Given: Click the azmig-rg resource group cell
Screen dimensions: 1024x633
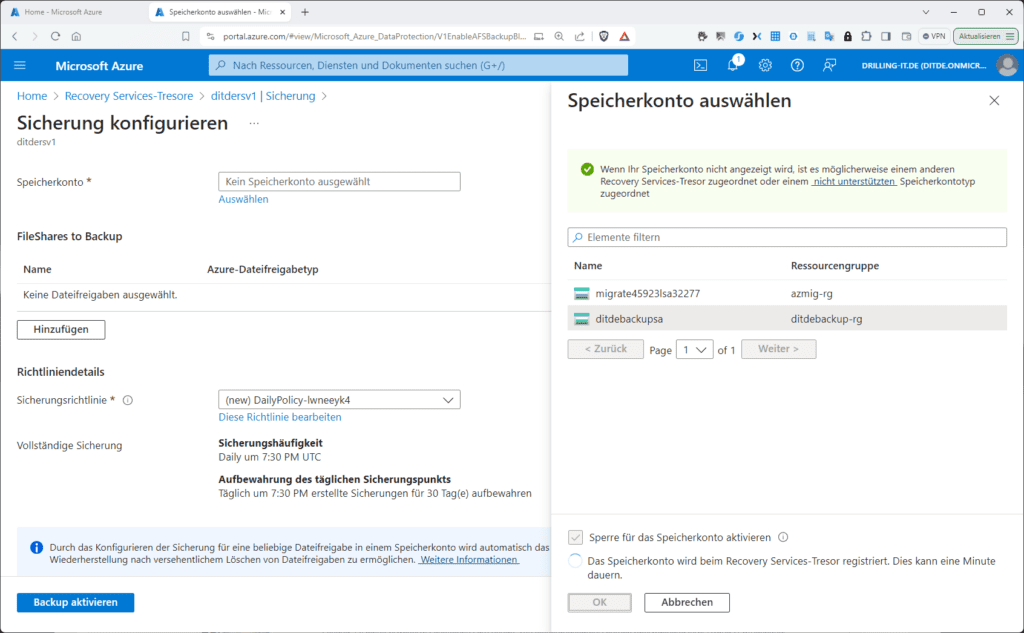Looking at the screenshot, I should coord(812,294).
